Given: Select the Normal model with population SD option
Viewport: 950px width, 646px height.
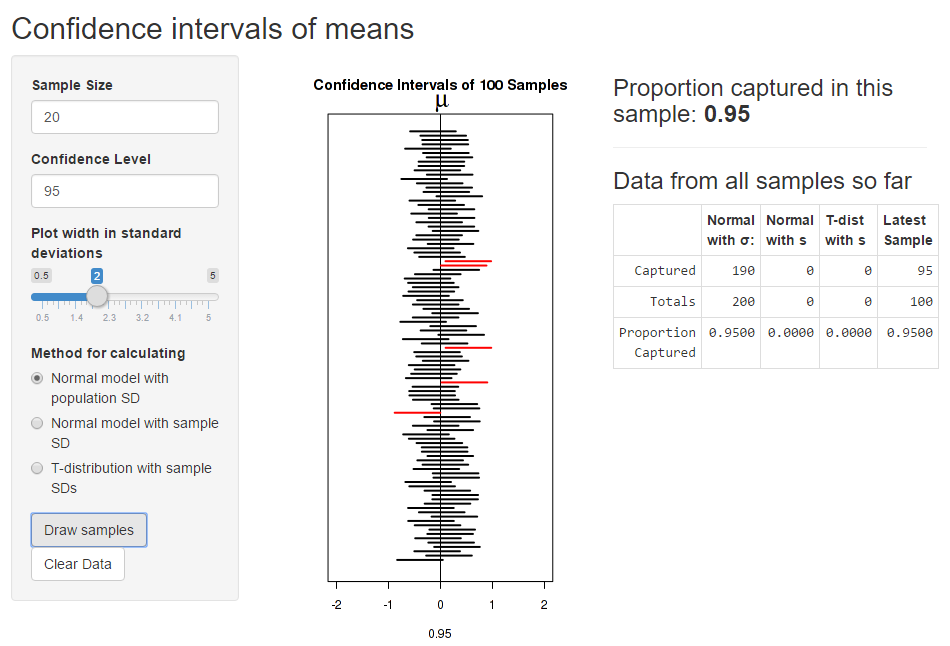Looking at the screenshot, I should pos(37,379).
